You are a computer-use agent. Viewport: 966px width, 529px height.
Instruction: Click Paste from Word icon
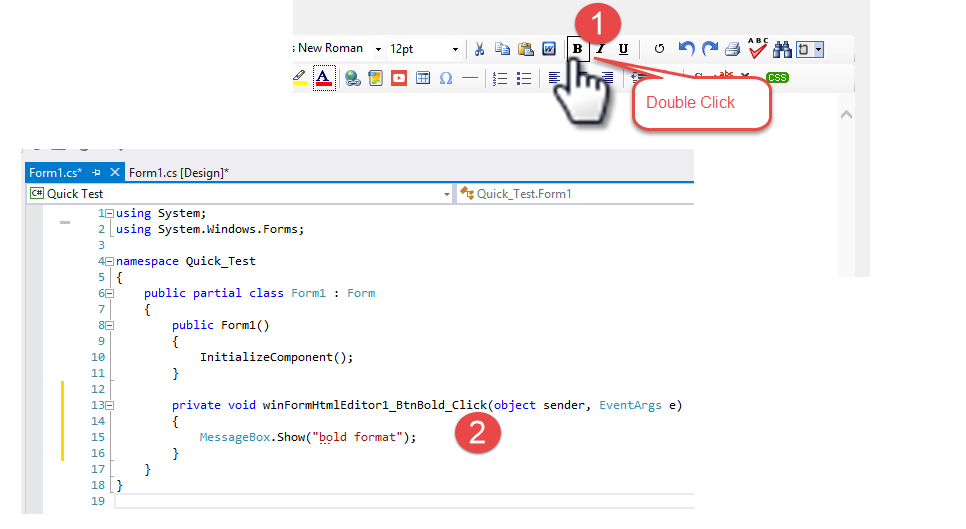tap(549, 49)
